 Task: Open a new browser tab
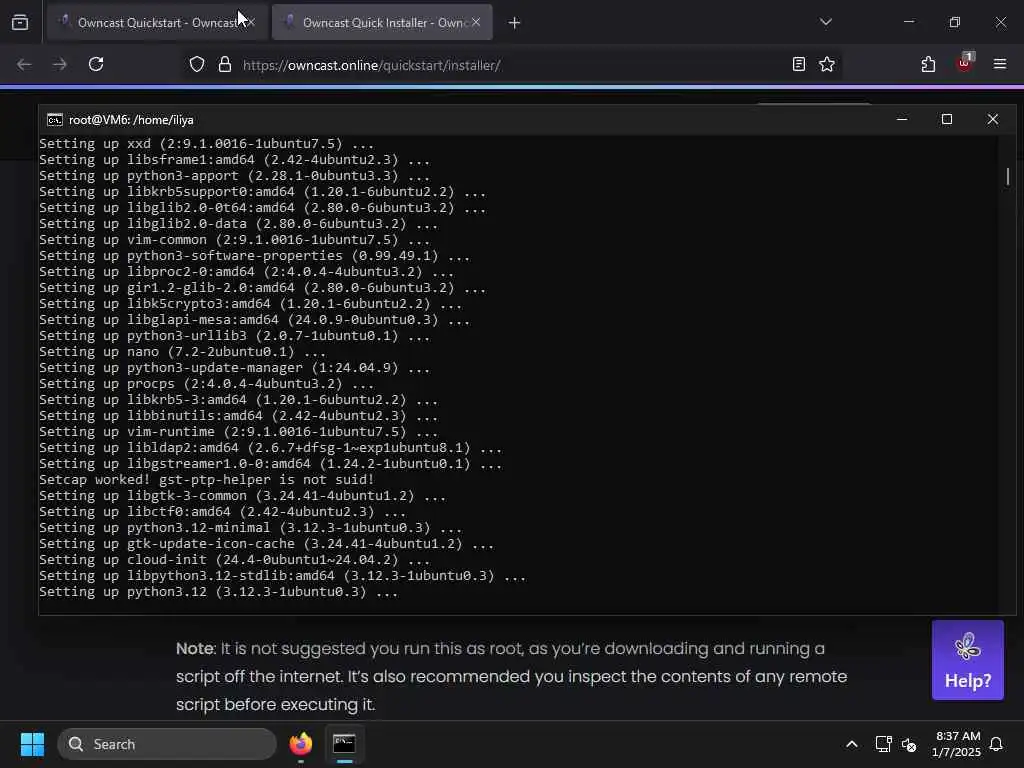tap(515, 23)
